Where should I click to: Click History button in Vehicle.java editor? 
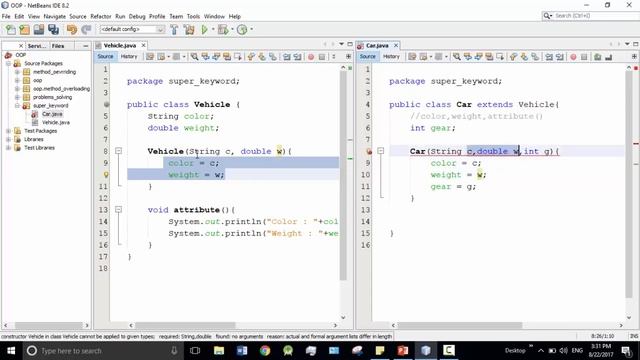pos(129,57)
